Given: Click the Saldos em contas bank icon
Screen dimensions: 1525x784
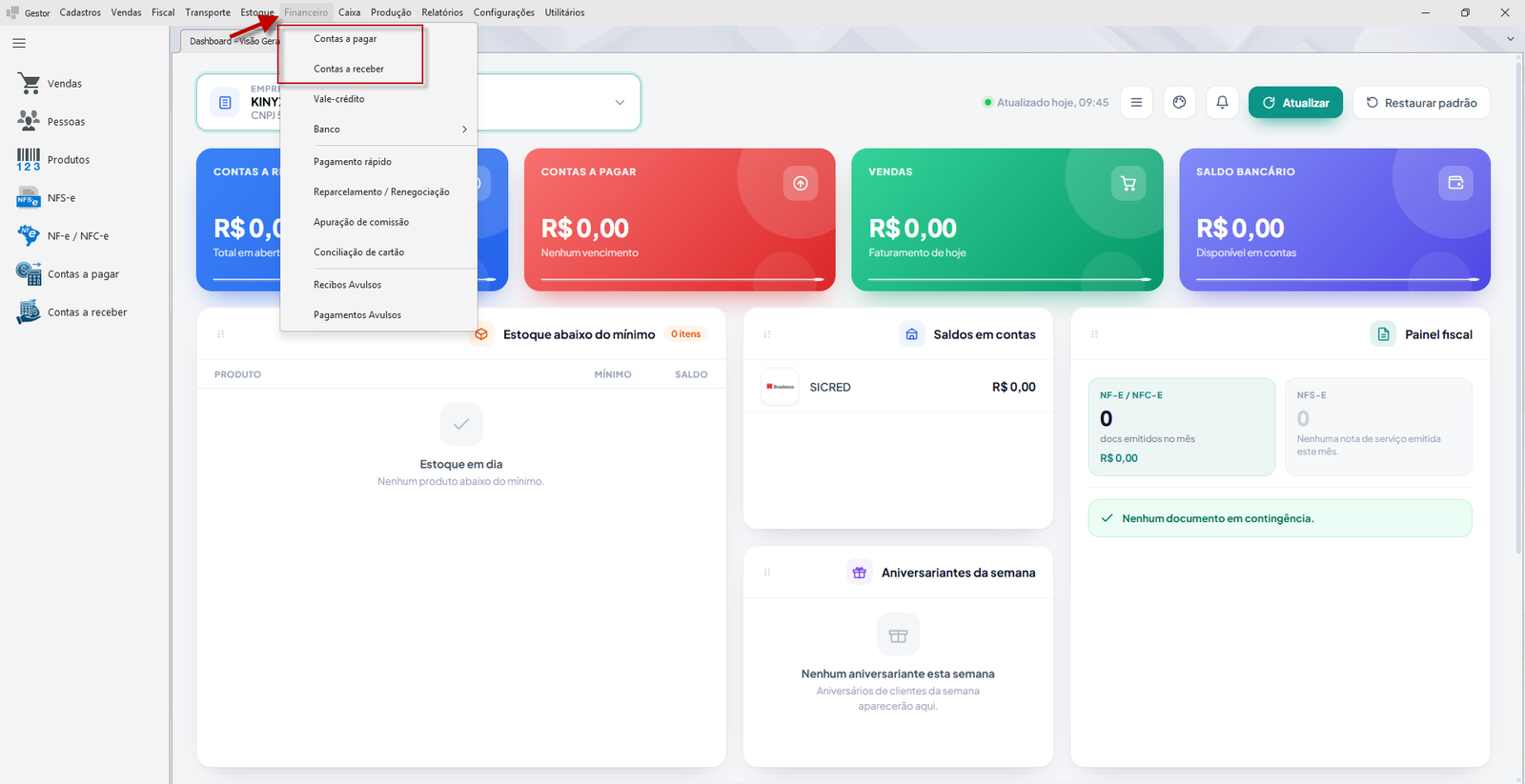Looking at the screenshot, I should 912,334.
